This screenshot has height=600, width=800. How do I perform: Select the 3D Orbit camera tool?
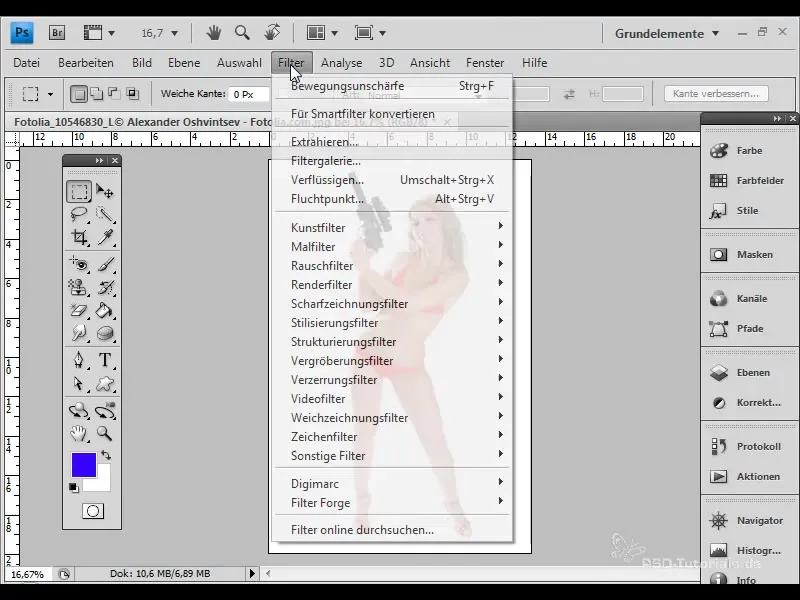(105, 410)
